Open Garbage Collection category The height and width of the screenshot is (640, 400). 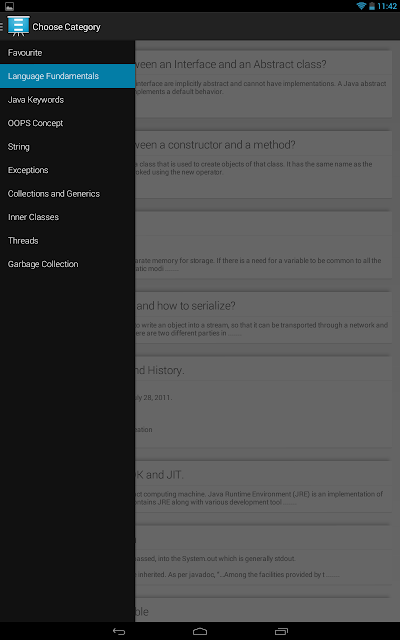point(67,264)
